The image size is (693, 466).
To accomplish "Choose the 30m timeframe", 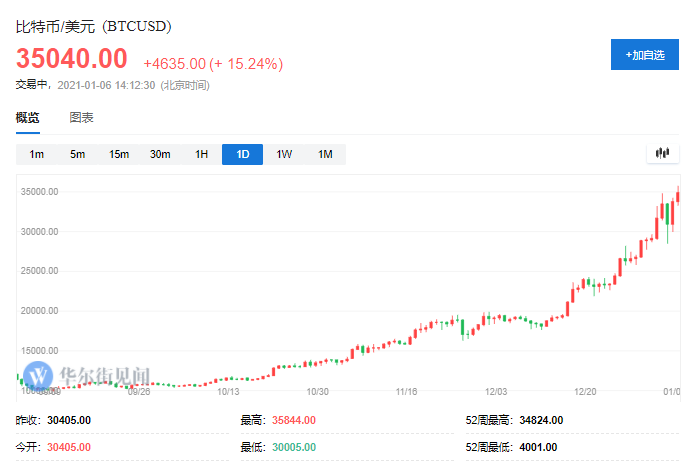I will point(160,154).
